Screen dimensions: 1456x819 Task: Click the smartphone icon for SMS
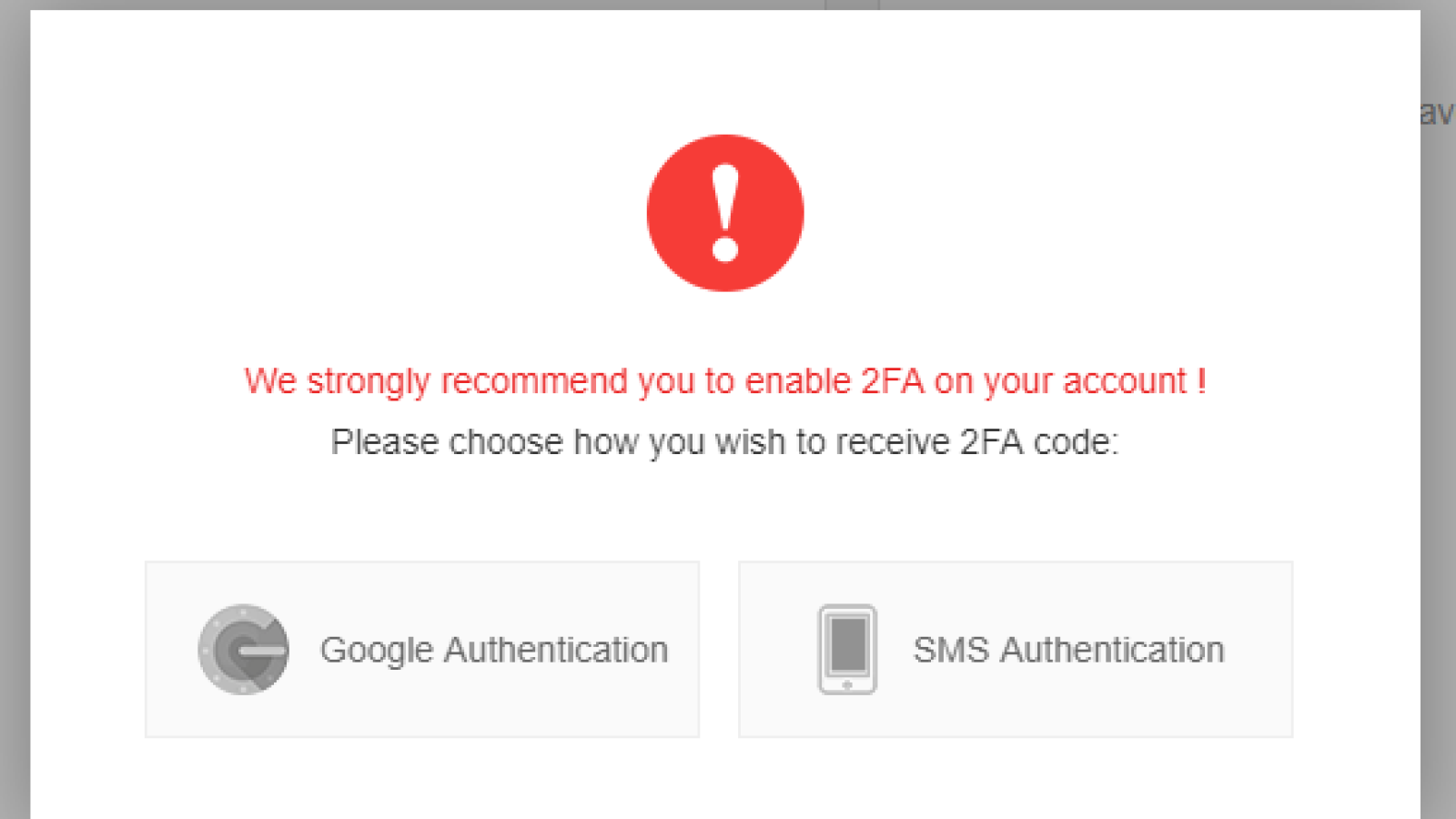(x=847, y=649)
